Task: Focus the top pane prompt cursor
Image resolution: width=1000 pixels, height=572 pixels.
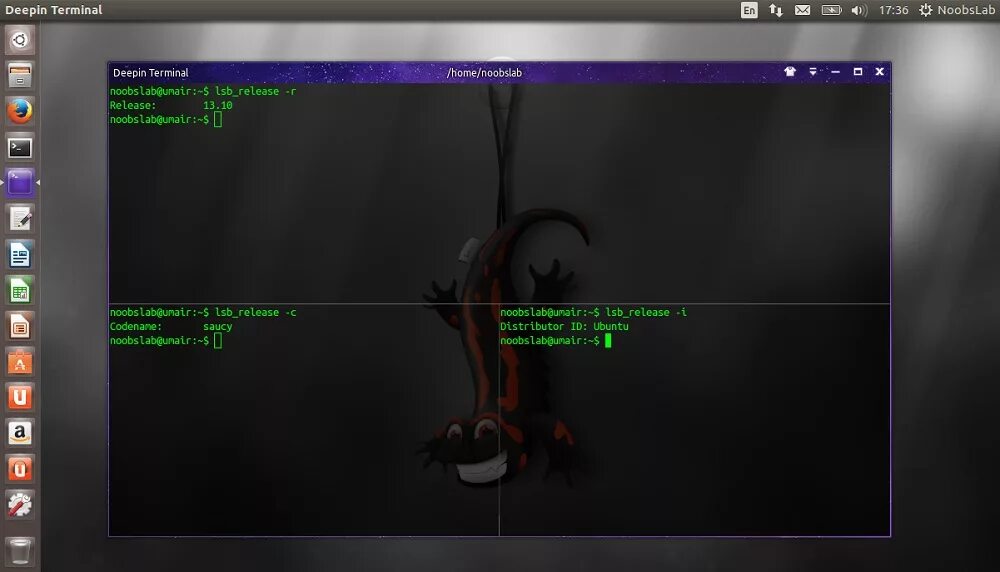Action: point(218,119)
